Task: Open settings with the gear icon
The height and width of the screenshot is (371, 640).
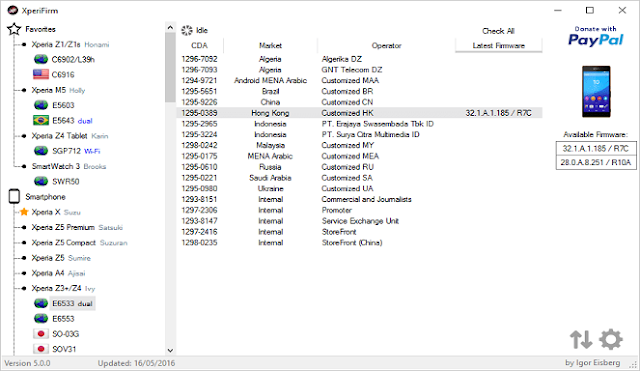Action: [x=611, y=340]
